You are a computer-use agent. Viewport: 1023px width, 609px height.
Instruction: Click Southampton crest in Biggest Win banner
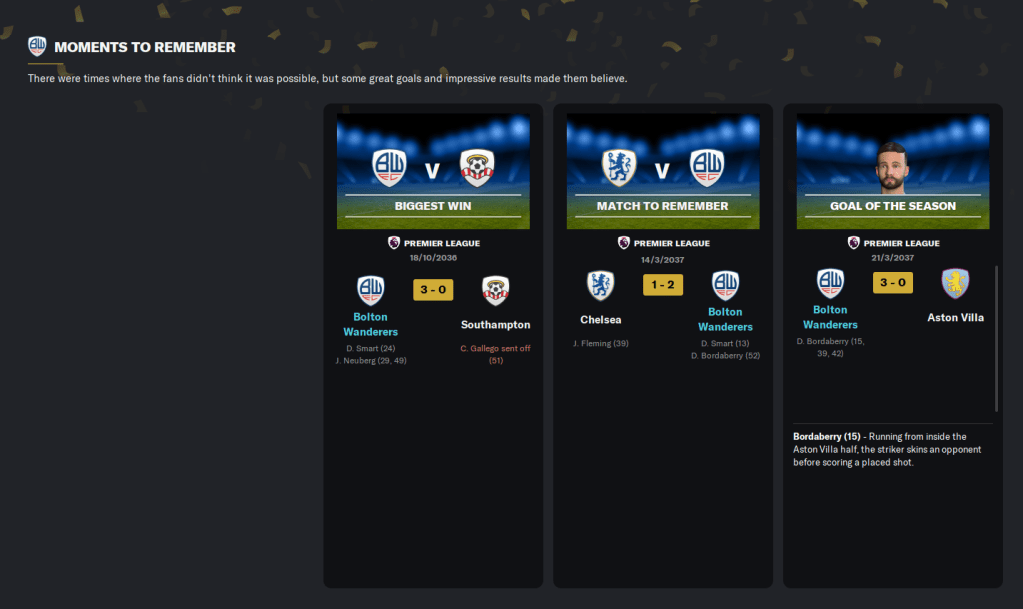tap(477, 168)
